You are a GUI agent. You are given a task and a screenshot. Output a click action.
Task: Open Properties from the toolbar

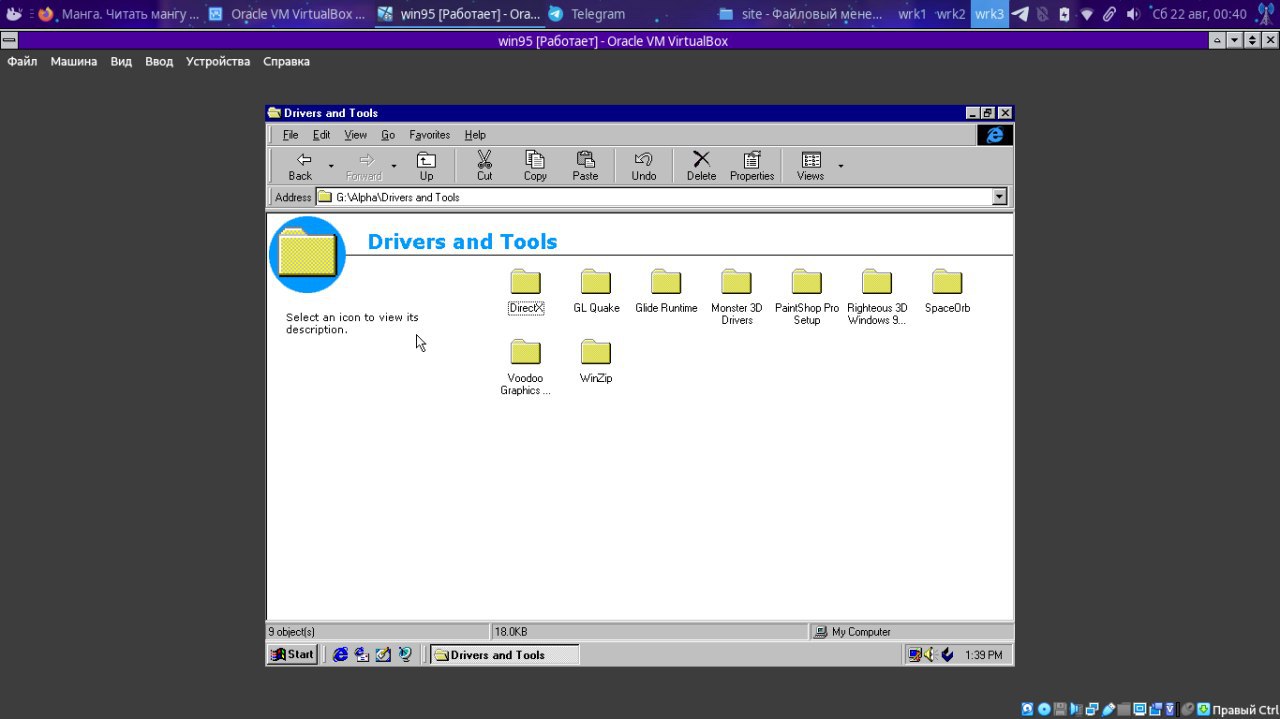click(752, 166)
